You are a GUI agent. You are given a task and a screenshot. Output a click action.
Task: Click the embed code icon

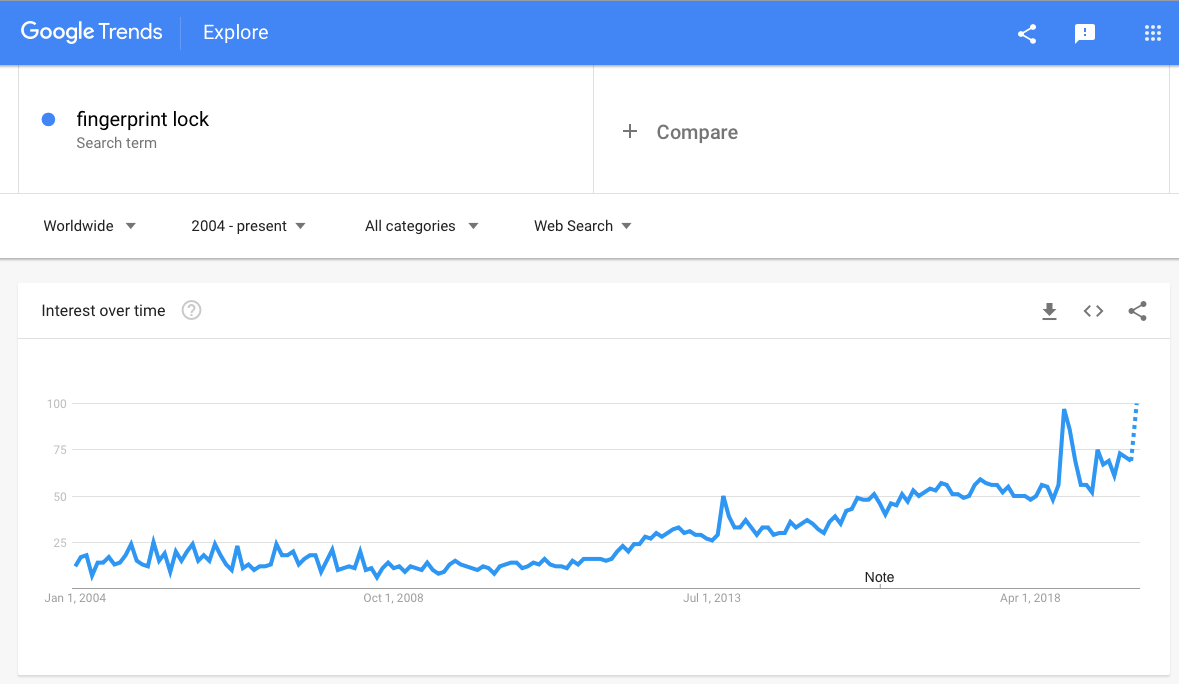[1093, 311]
